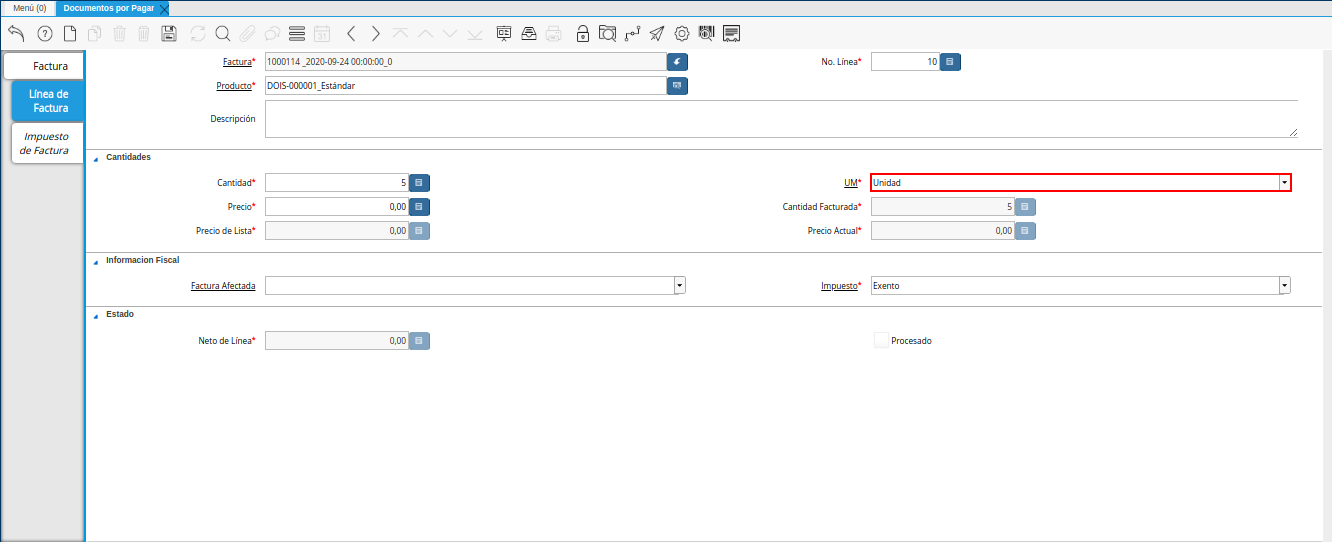Screen dimensions: 1332x542
Task: Click the underlined Producto label link
Action: pyautogui.click(x=234, y=86)
